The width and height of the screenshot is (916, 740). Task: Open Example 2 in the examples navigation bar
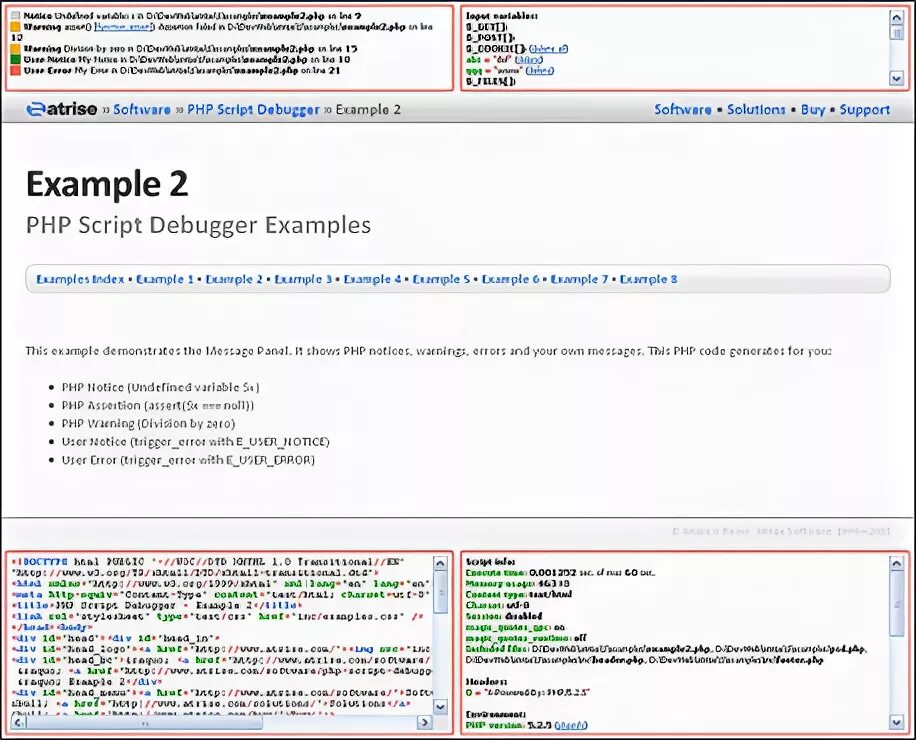(234, 279)
